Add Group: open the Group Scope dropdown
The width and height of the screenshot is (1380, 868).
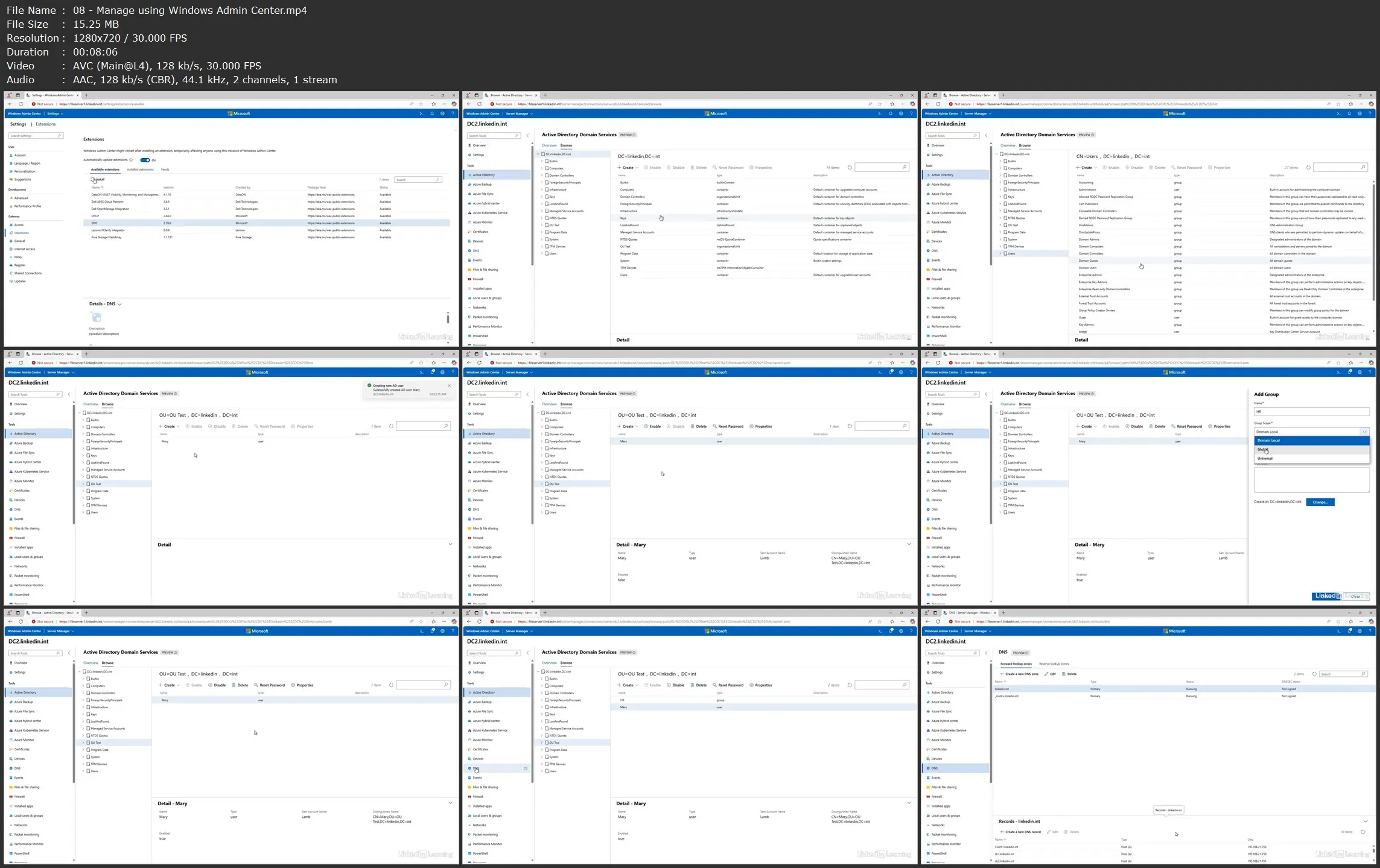tap(1311, 432)
